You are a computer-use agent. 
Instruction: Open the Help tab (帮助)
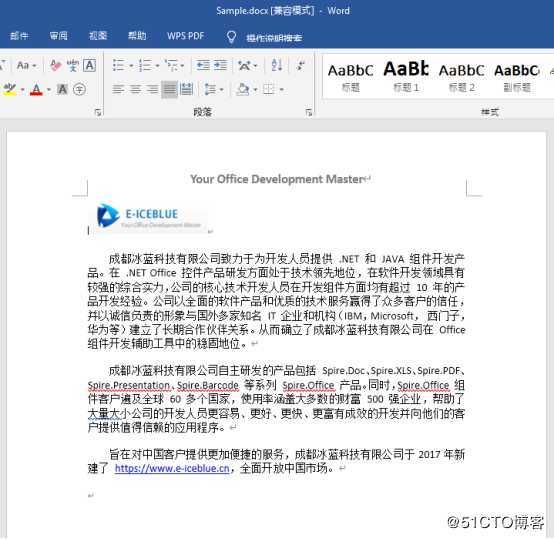point(137,36)
